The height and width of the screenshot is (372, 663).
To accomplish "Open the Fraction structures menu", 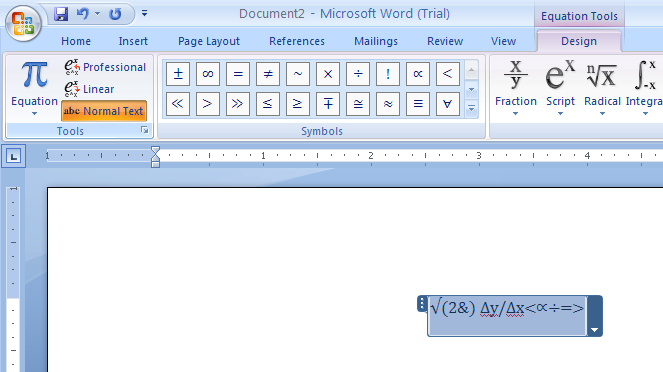I will coord(516,88).
